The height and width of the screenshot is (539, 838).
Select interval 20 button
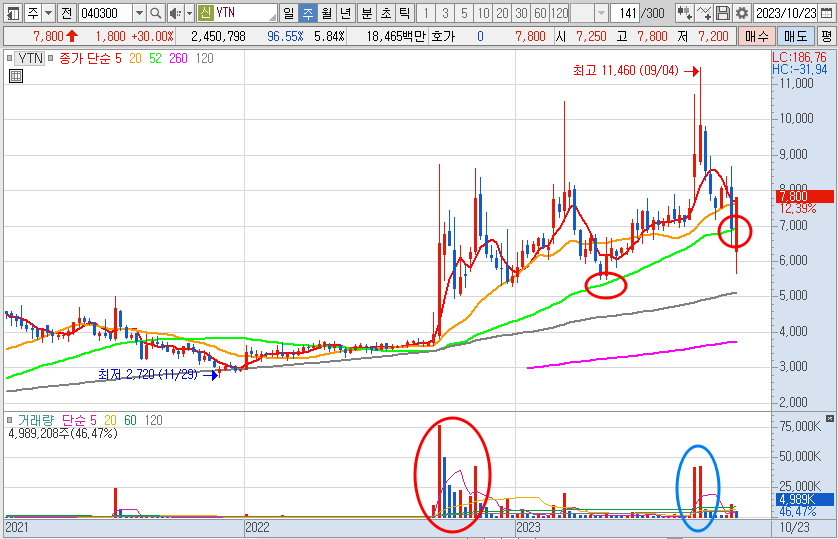point(502,12)
